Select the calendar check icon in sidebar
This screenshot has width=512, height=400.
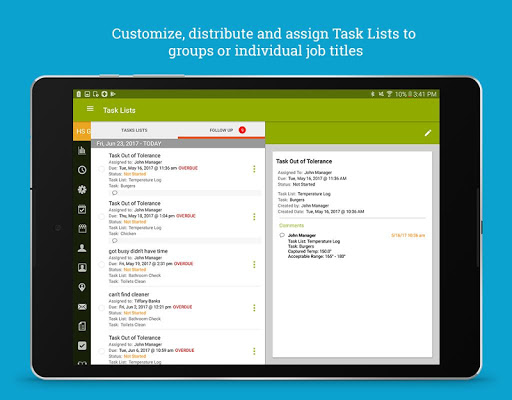[x=82, y=209]
